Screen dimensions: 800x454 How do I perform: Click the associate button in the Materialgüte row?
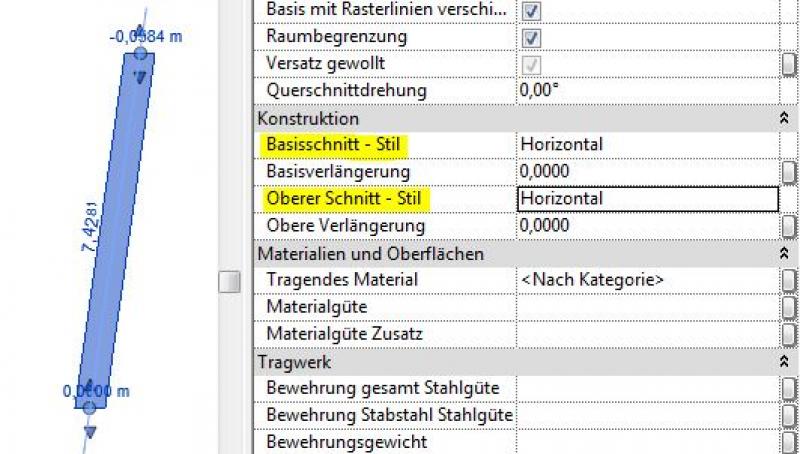click(x=789, y=307)
